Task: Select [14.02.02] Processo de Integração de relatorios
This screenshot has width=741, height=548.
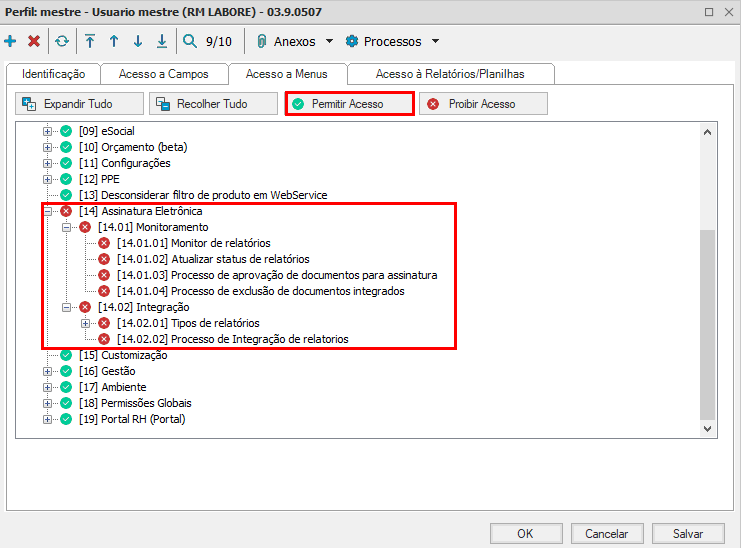Action: click(233, 339)
